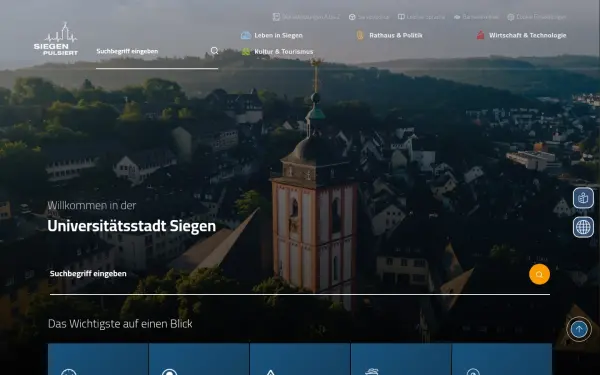Open Dienstleistungen A bis Z link
Viewport: 600px width, 375px height.
click(x=306, y=17)
